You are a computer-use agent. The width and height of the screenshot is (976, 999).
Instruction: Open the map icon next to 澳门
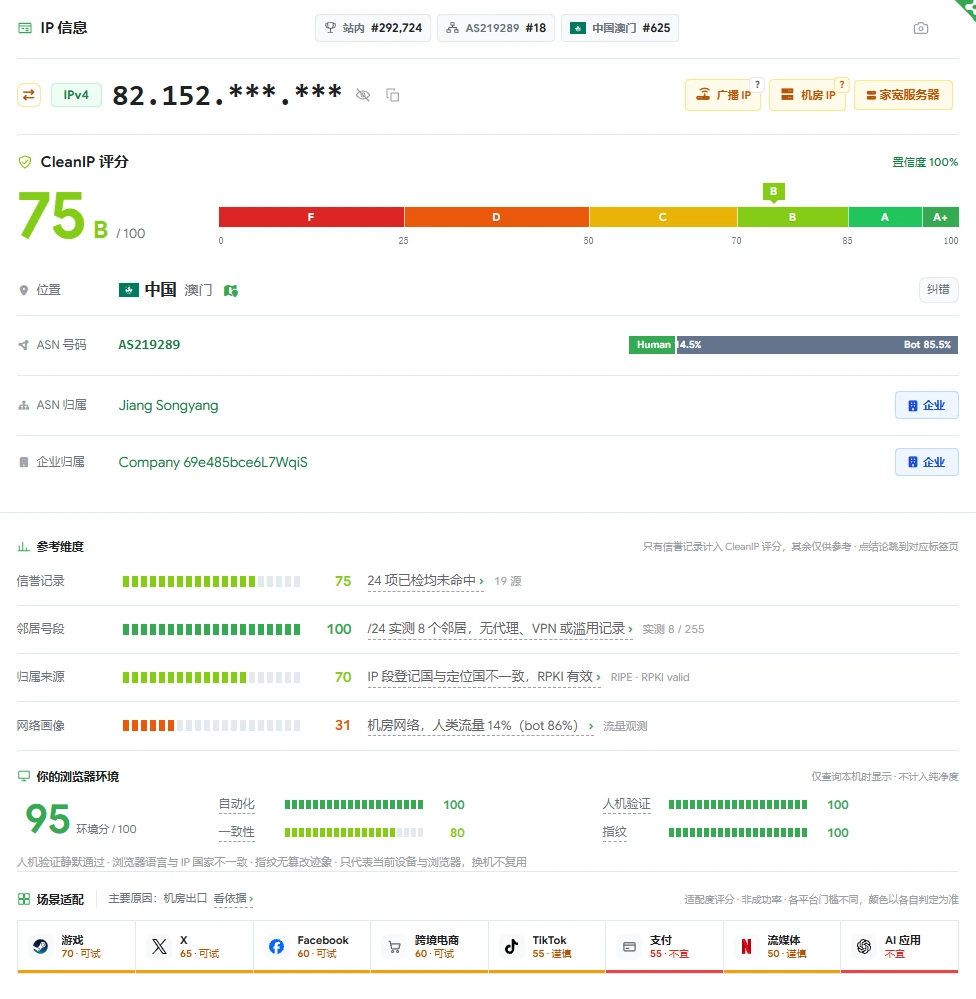pyautogui.click(x=231, y=291)
